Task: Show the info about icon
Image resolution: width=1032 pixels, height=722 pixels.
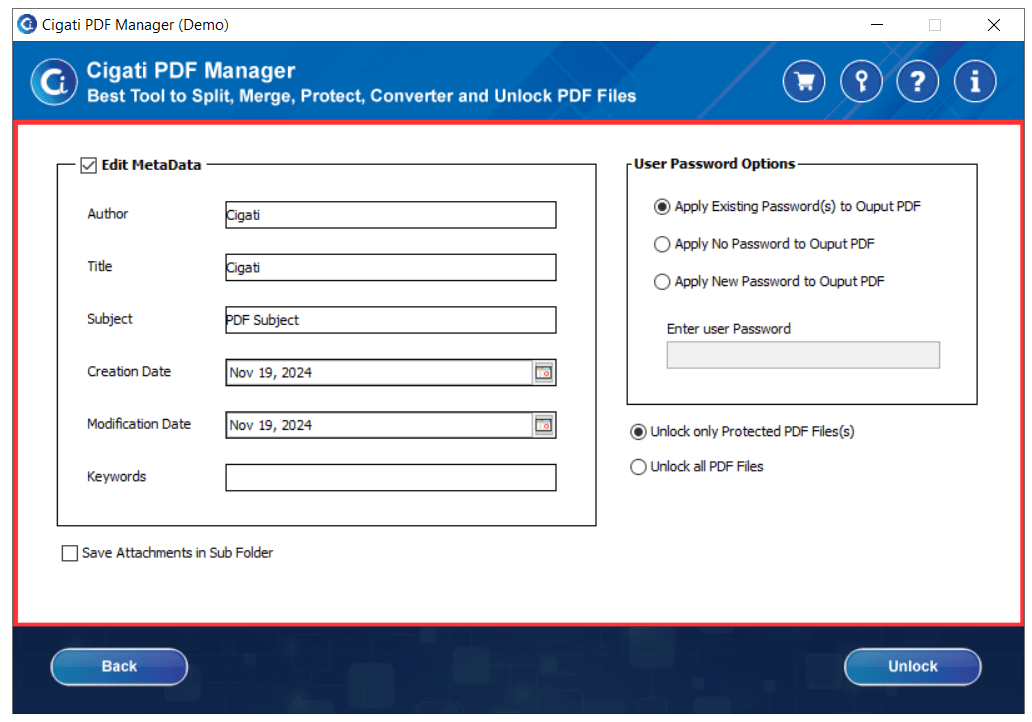Action: click(x=975, y=82)
